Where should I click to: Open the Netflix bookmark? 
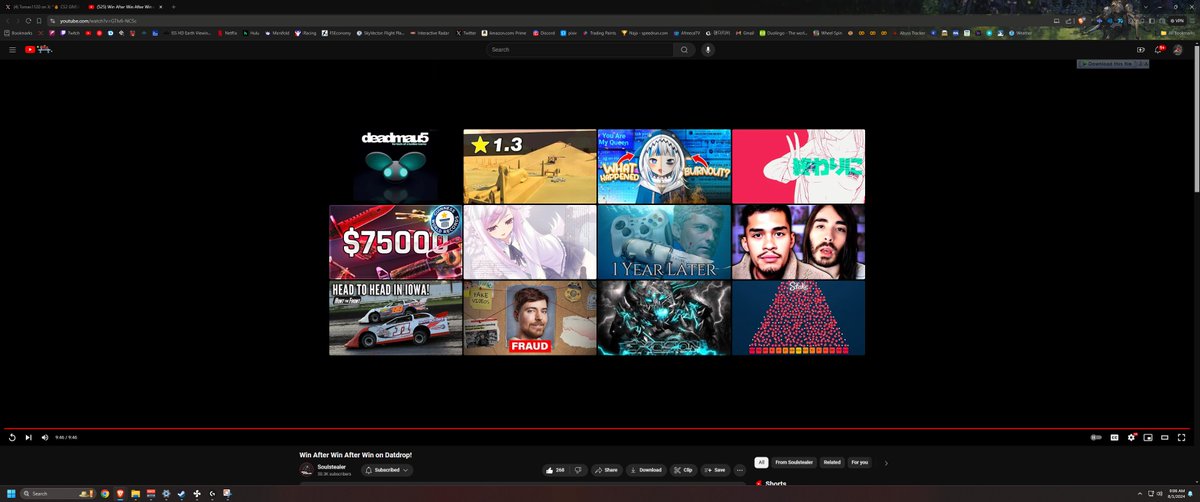[228, 33]
